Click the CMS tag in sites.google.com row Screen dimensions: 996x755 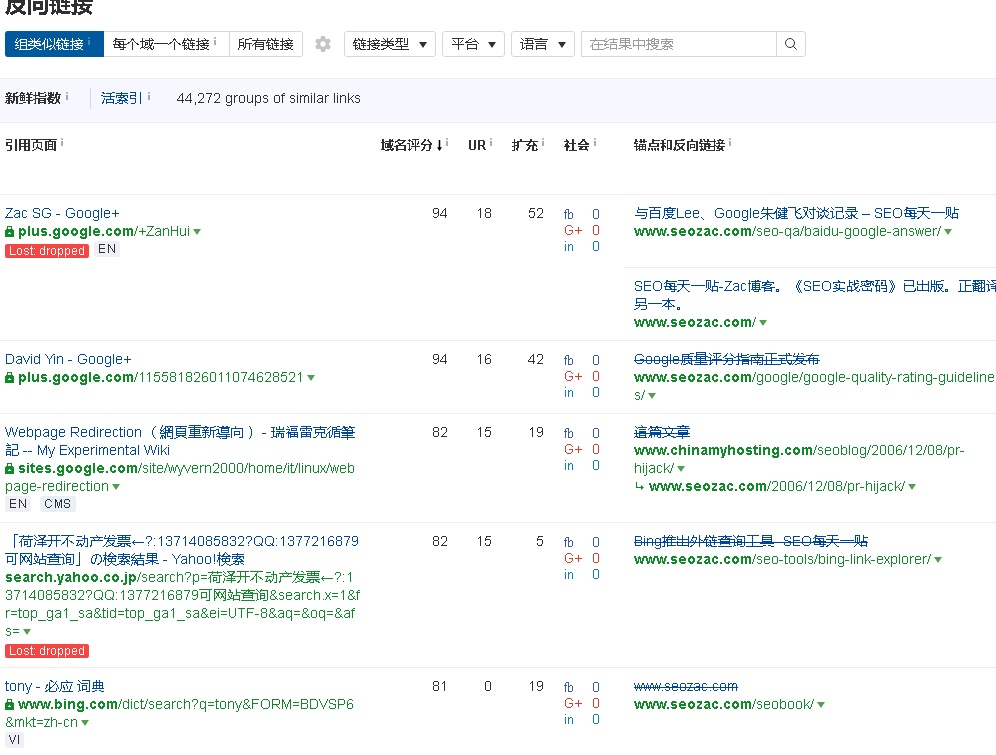tap(58, 504)
